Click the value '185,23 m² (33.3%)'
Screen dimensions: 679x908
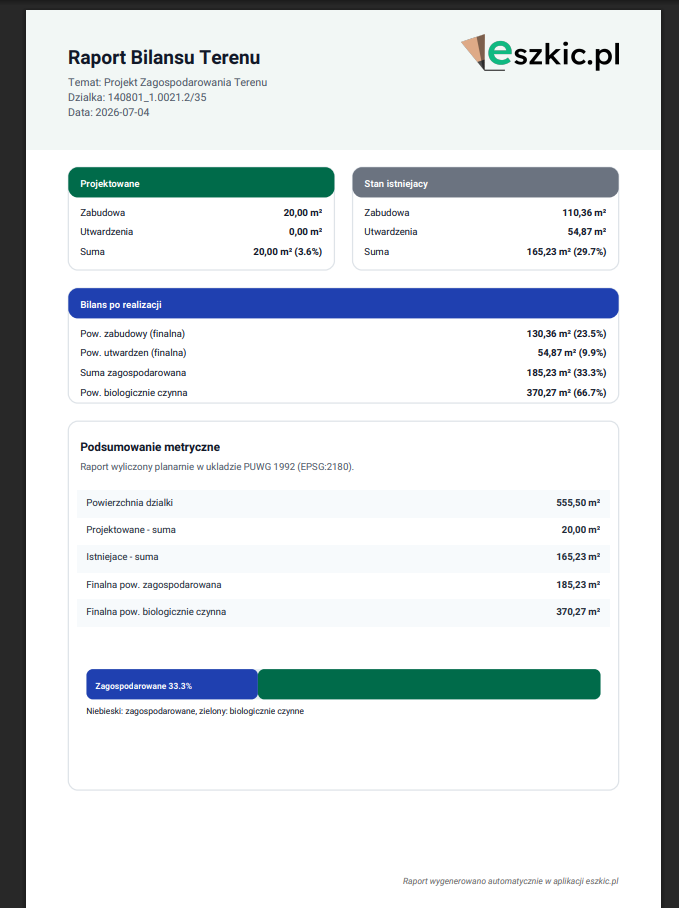(566, 373)
